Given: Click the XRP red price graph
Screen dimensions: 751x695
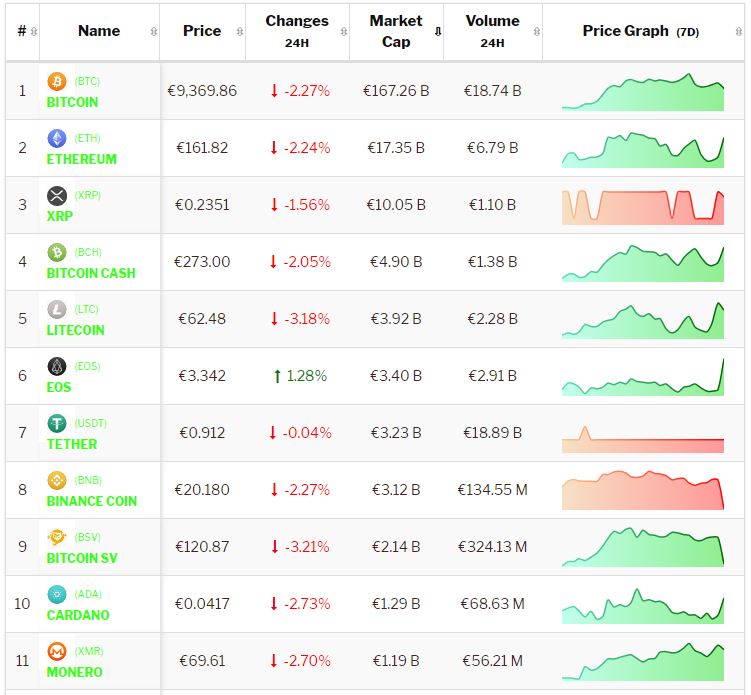Looking at the screenshot, I should coord(643,205).
